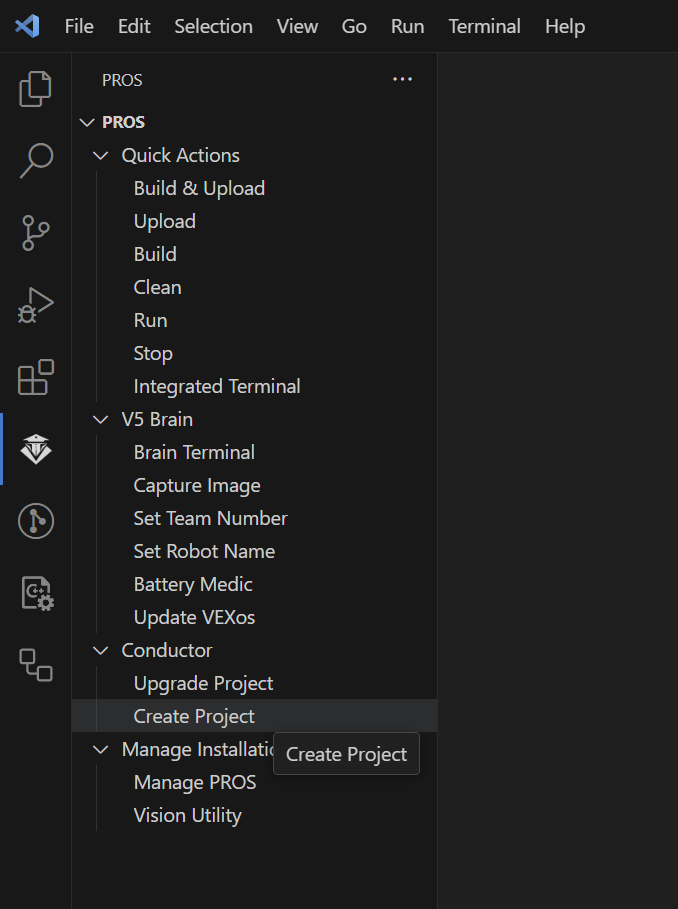678x909 pixels.
Task: Click Create Project in Conductor
Action: [x=194, y=717]
